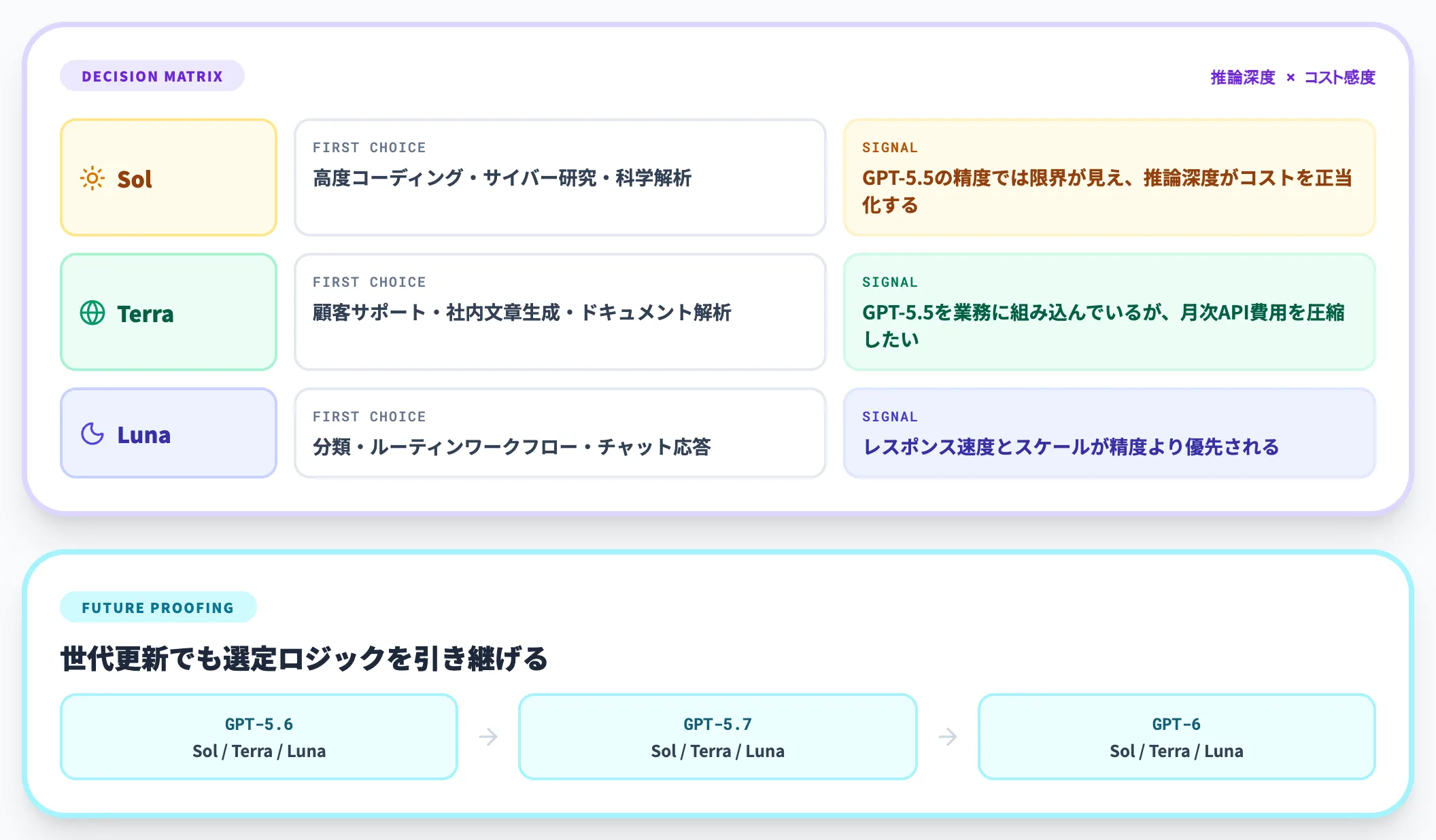Viewport: 1436px width, 840px height.
Task: Click the FIRST CHOICE label in Terra row
Action: pos(369,282)
